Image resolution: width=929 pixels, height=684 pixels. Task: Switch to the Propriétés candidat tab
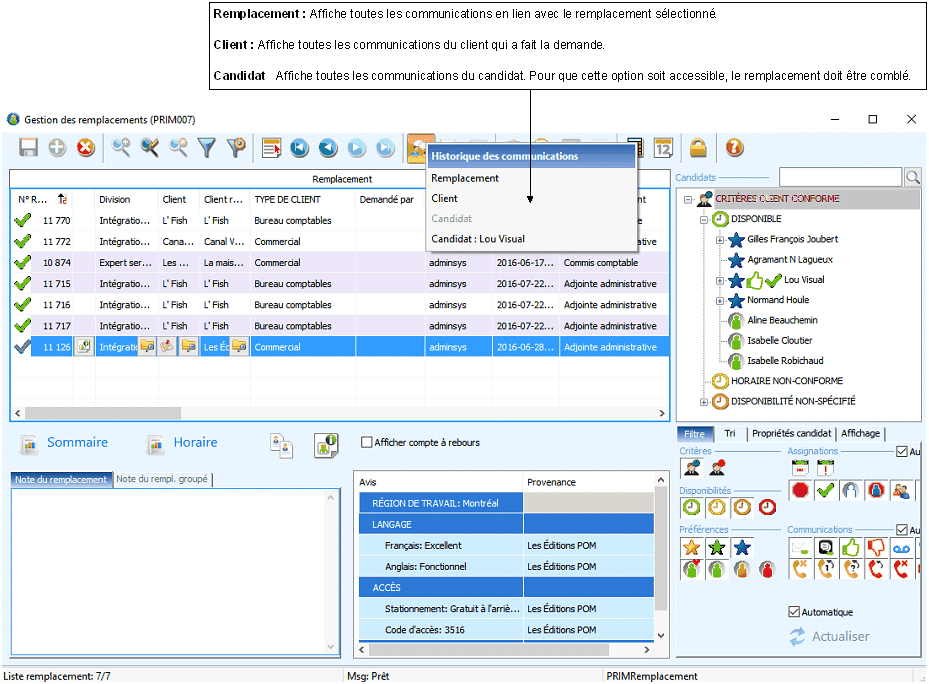(791, 433)
